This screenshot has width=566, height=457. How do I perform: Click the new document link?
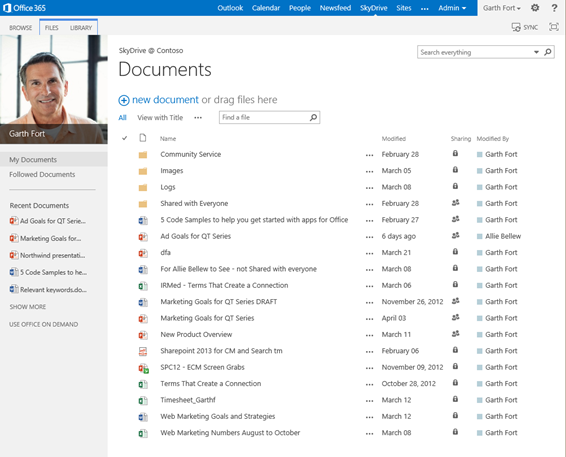165,100
